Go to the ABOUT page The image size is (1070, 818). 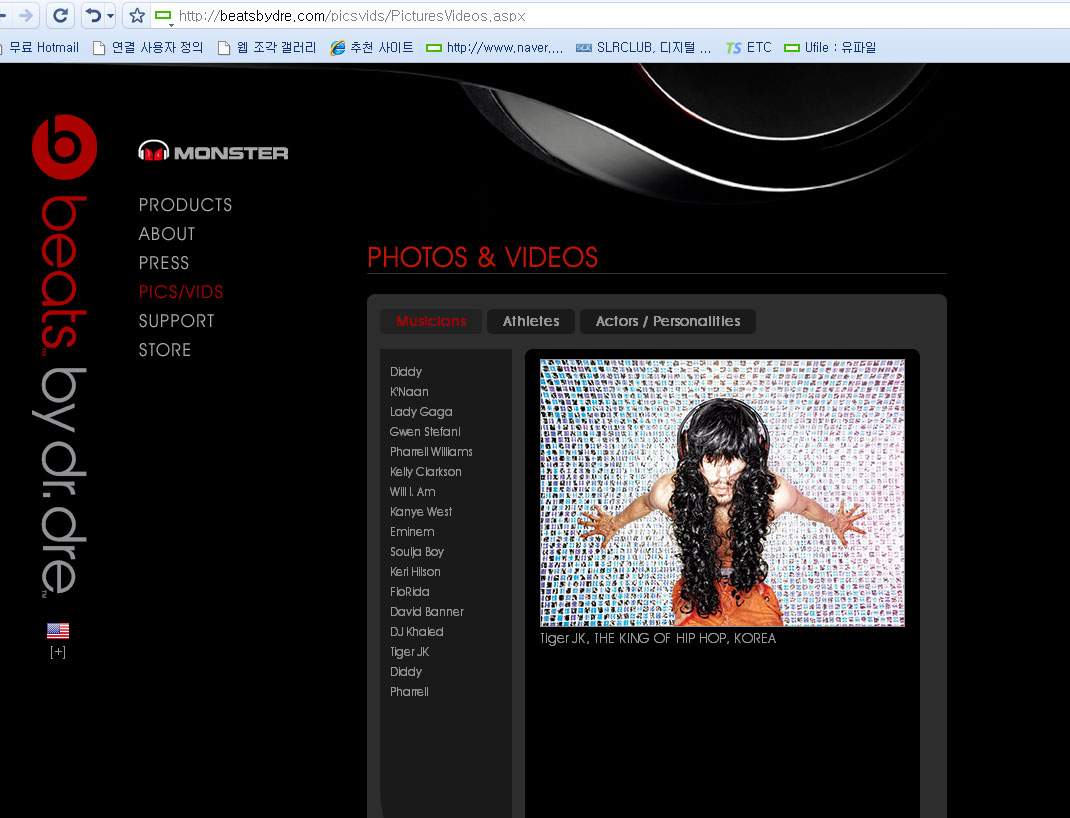click(167, 234)
